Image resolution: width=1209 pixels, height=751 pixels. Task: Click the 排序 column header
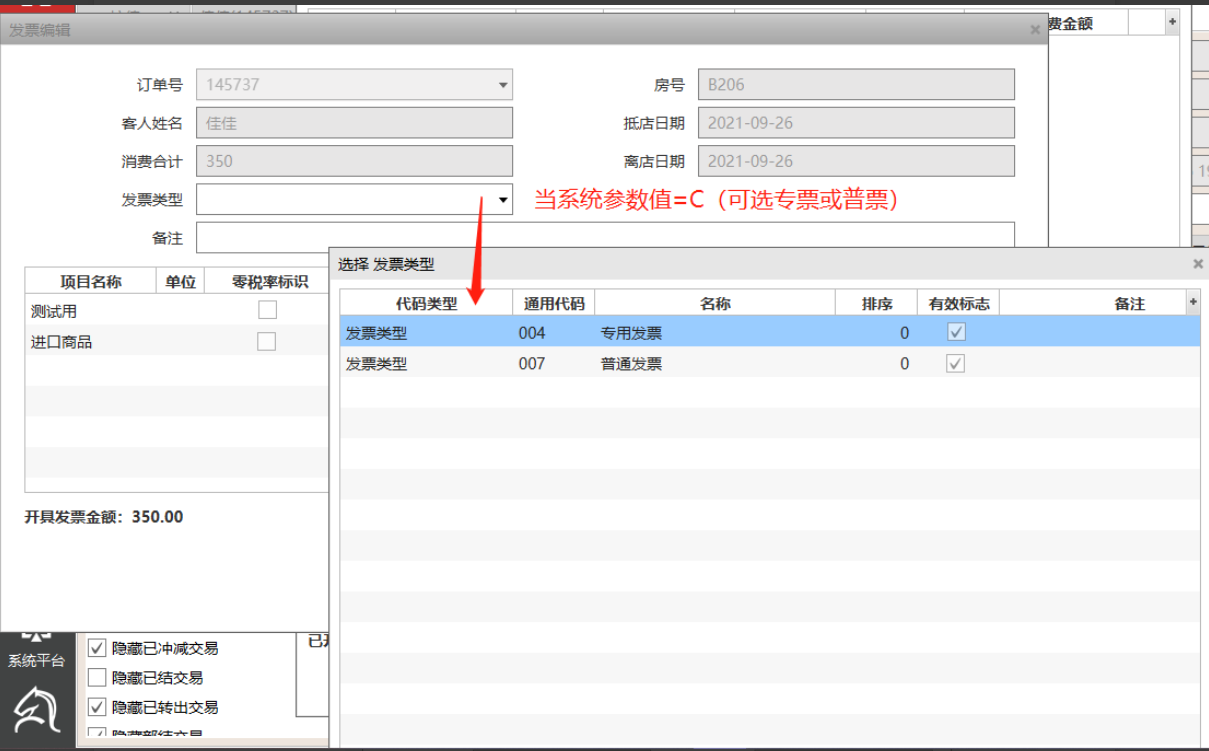pos(876,304)
